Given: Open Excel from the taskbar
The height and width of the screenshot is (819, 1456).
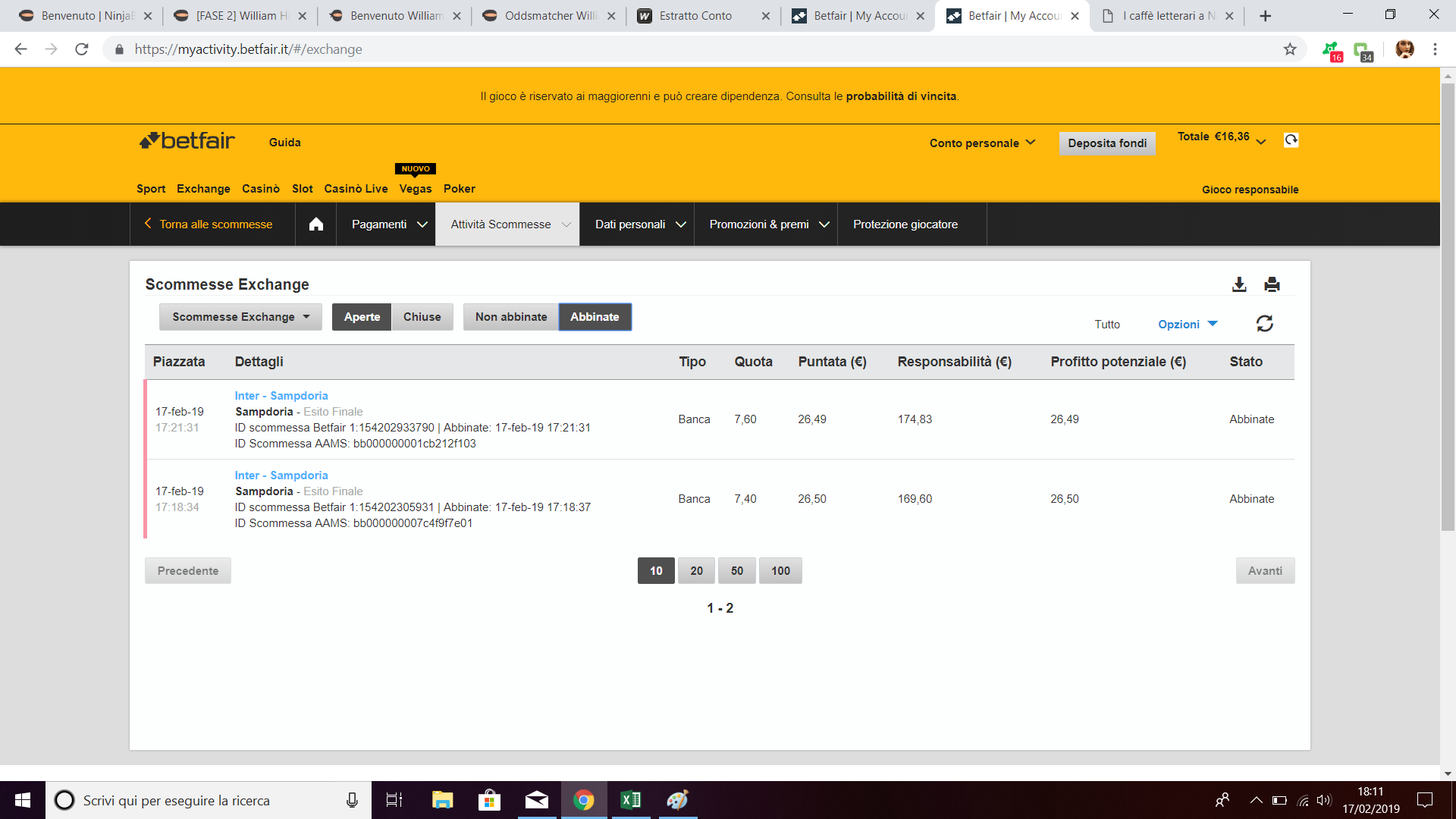Looking at the screenshot, I should (630, 800).
